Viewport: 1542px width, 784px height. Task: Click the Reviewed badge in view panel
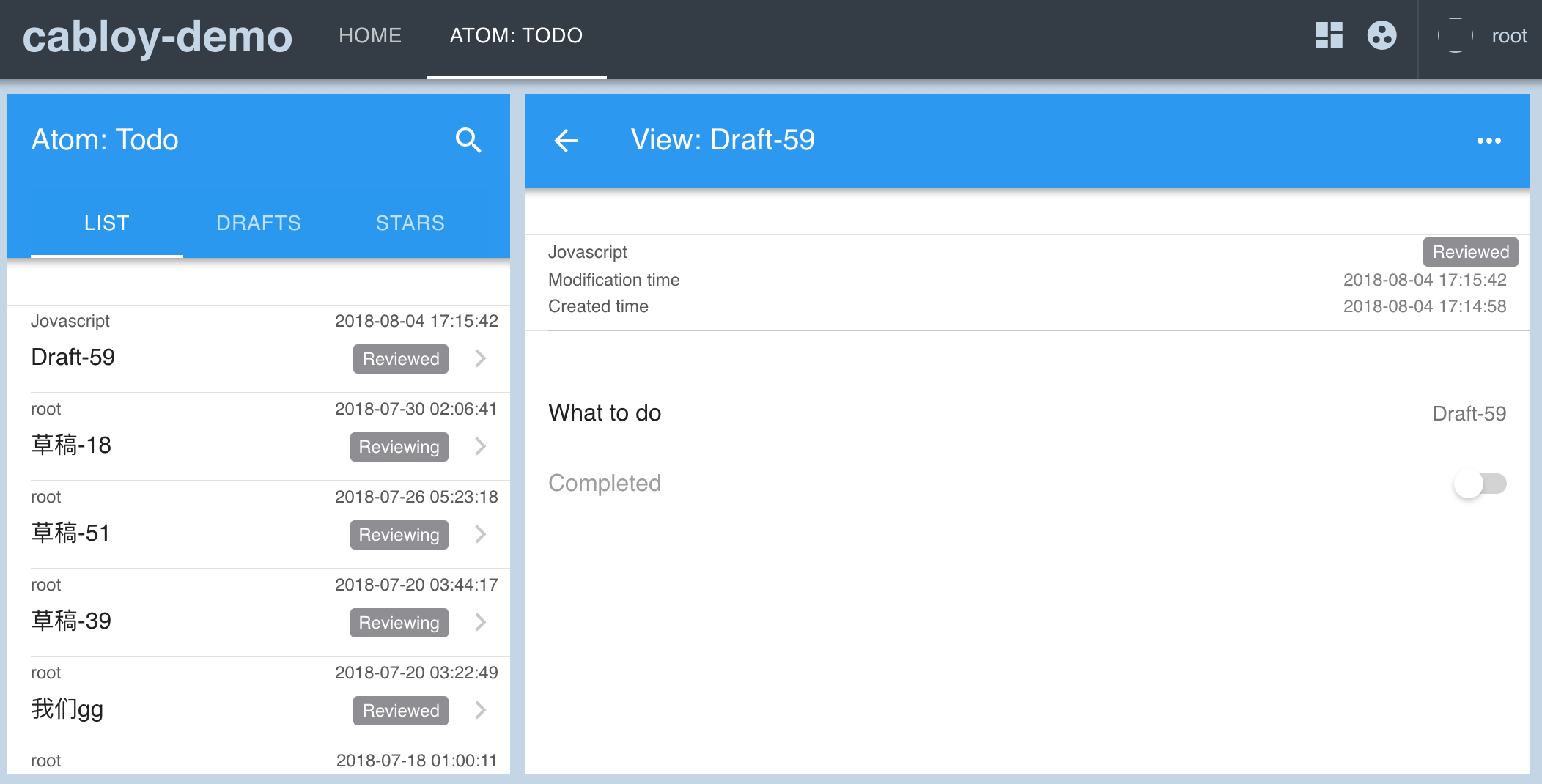click(x=1471, y=252)
